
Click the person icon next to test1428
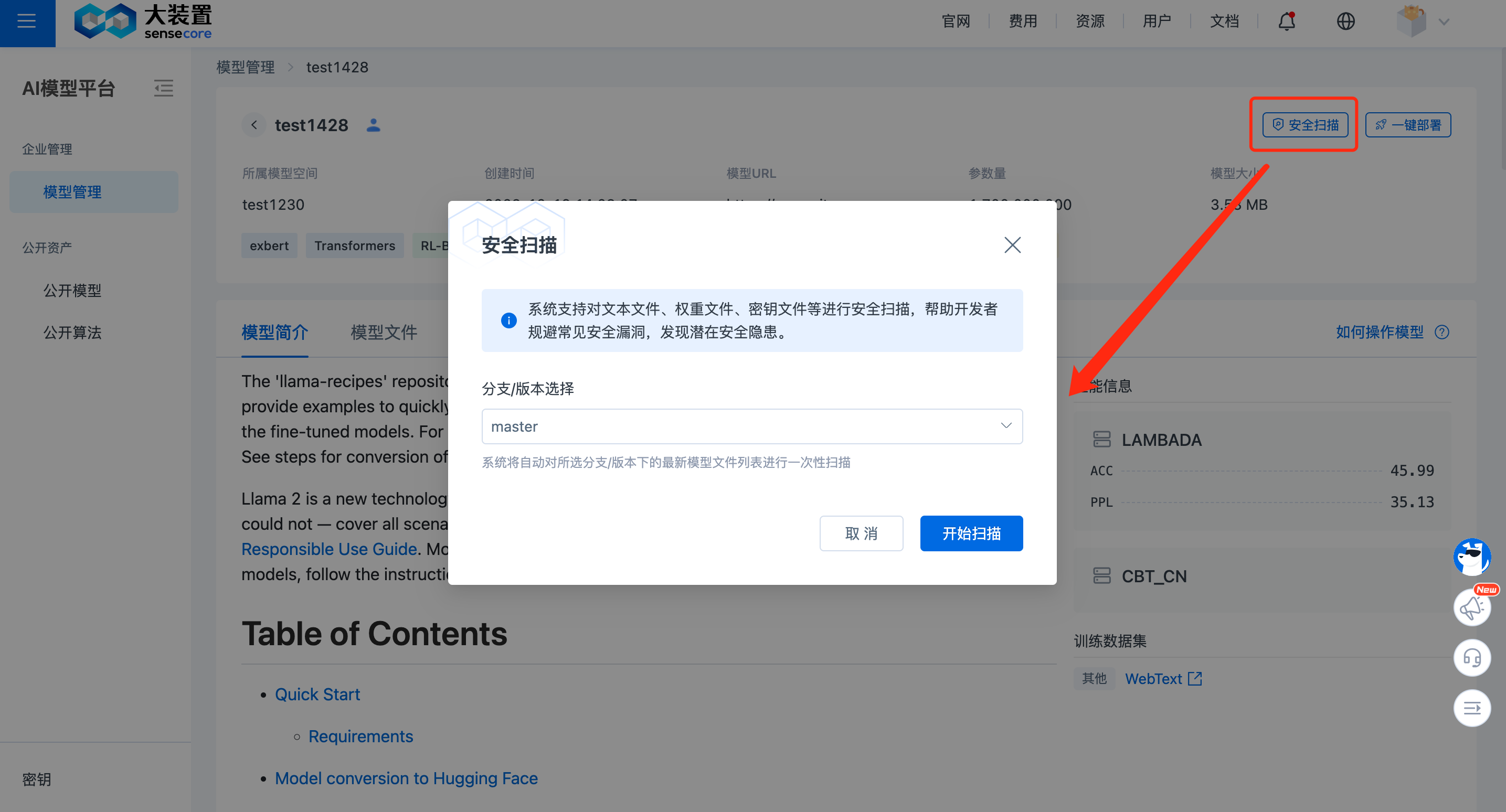click(373, 125)
